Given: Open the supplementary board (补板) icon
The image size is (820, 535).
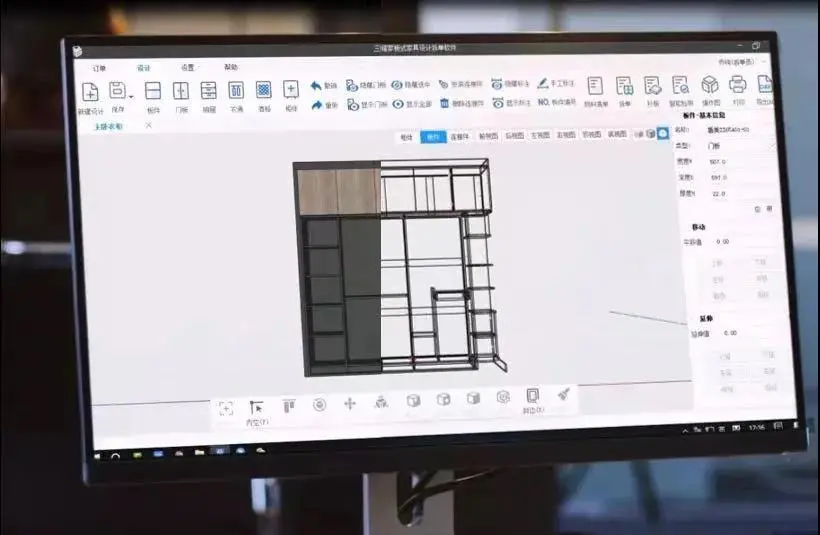Looking at the screenshot, I should 652,85.
